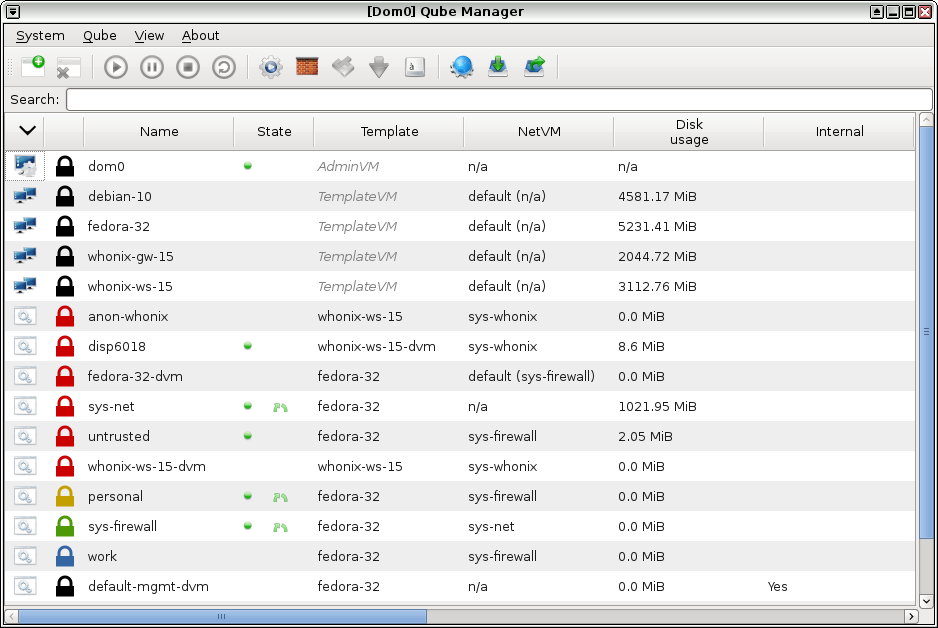Screen dimensions: 938x628
Task: Back up qubes with the green download icon
Action: point(497,67)
